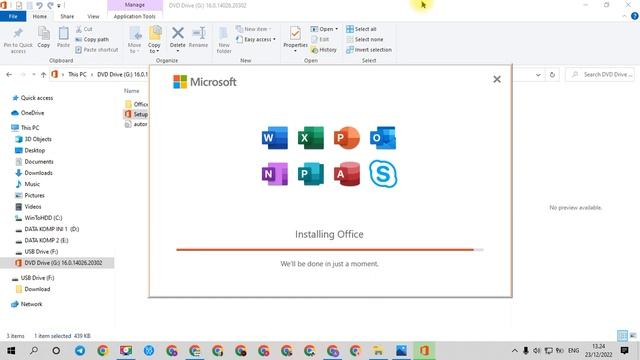Click the OneNote icon in Office installer
The image size is (640, 360).
[x=275, y=174]
